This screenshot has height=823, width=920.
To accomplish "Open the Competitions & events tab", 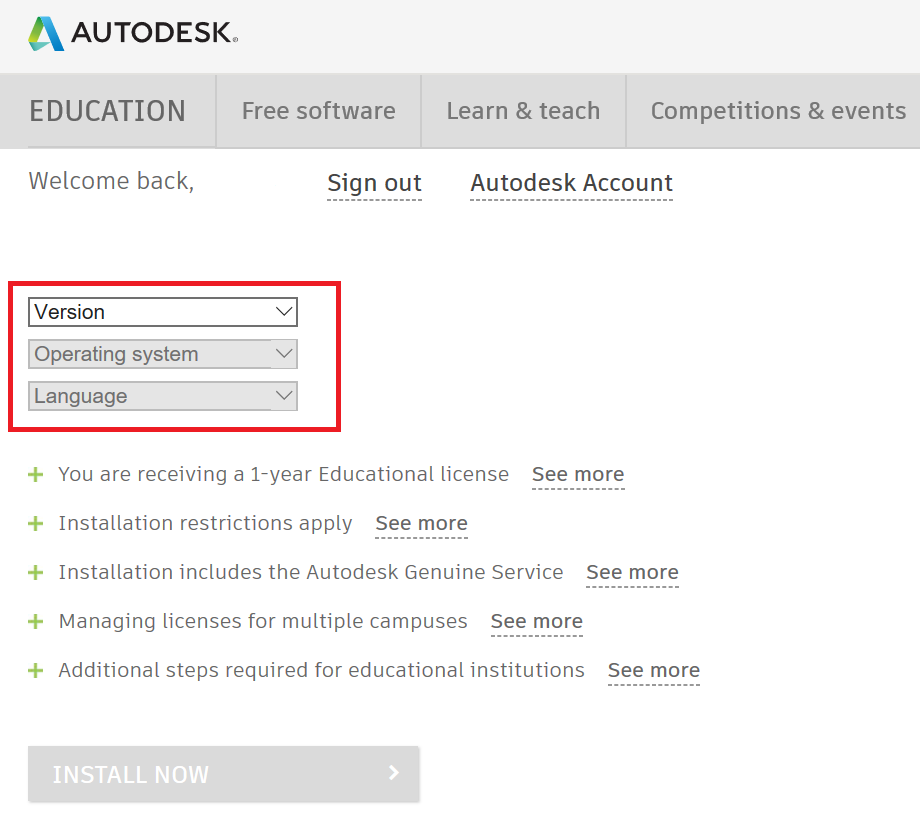I will click(x=778, y=111).
